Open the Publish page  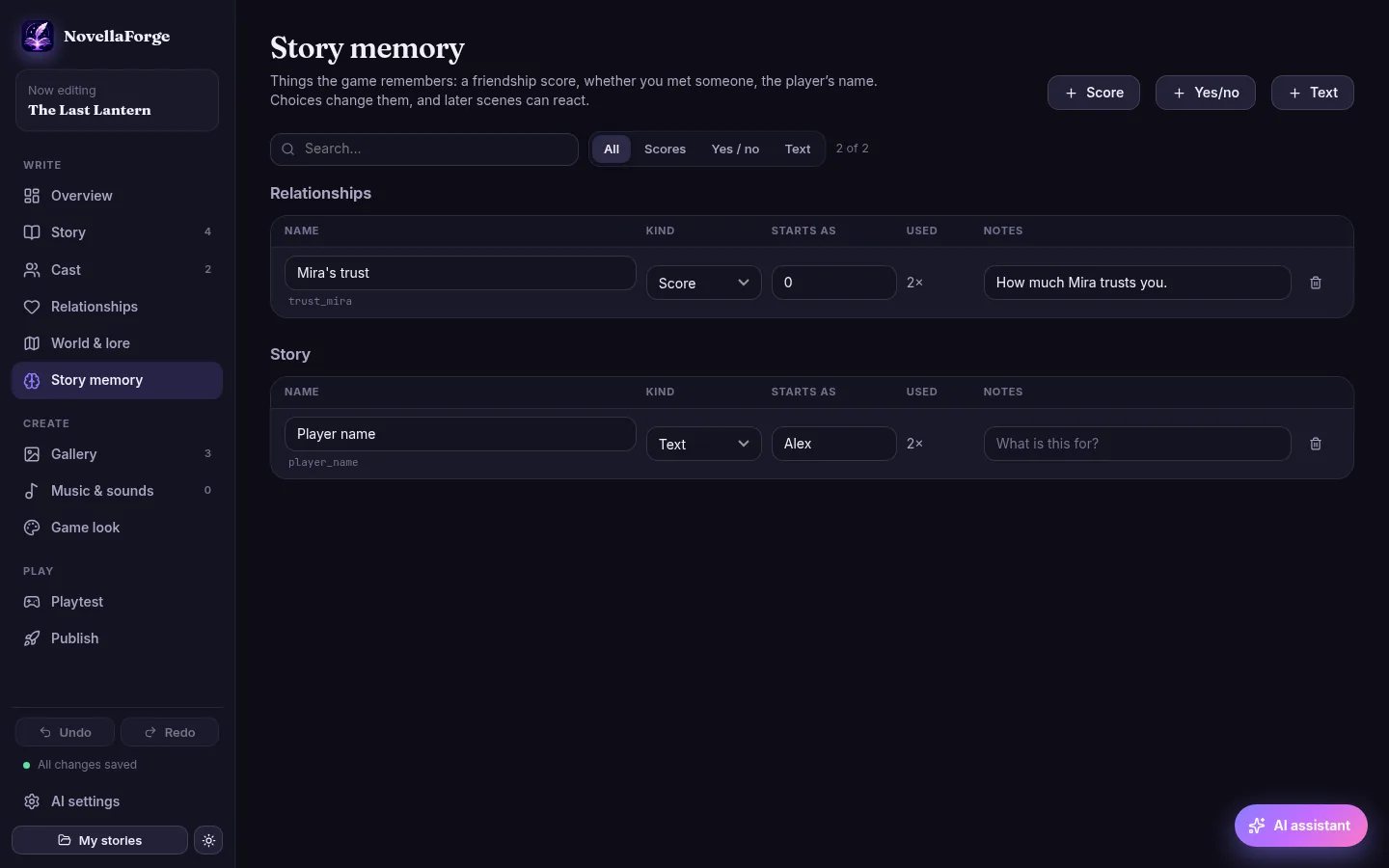click(x=117, y=638)
